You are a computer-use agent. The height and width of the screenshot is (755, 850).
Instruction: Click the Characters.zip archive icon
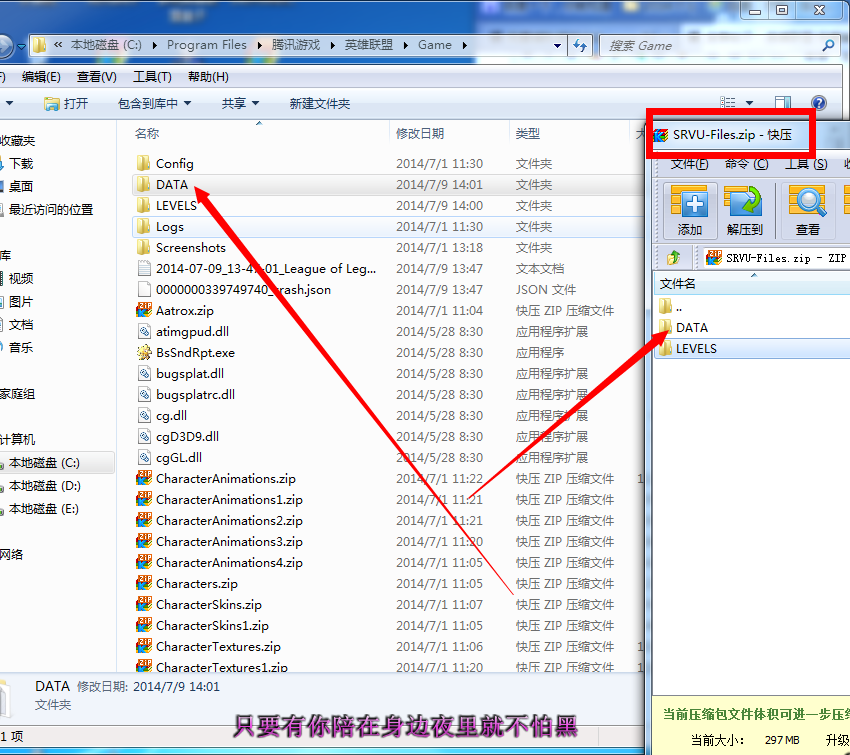pyautogui.click(x=144, y=584)
